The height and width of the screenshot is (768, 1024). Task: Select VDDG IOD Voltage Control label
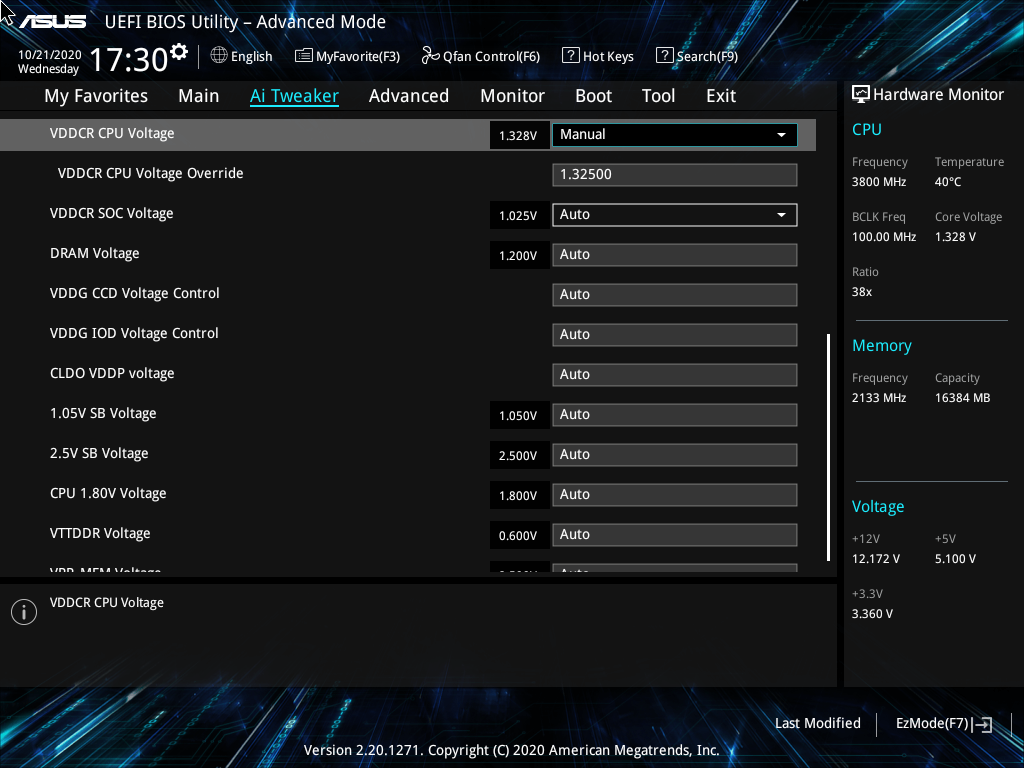pyautogui.click(x=134, y=333)
